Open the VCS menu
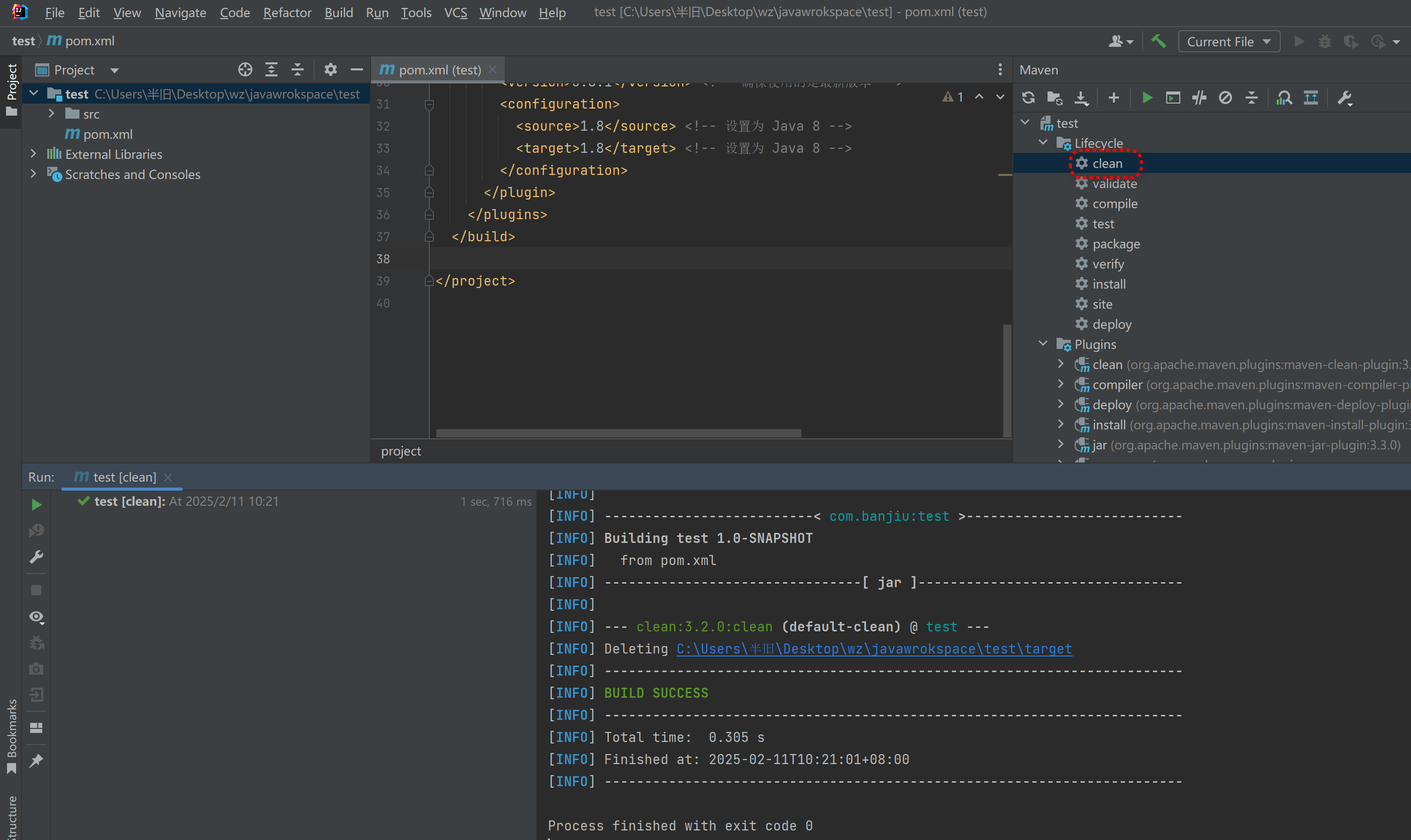1411x840 pixels. tap(455, 13)
